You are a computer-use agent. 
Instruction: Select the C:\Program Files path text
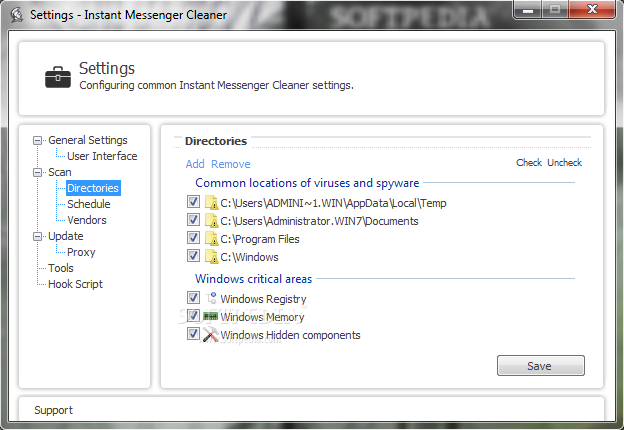pyautogui.click(x=260, y=239)
